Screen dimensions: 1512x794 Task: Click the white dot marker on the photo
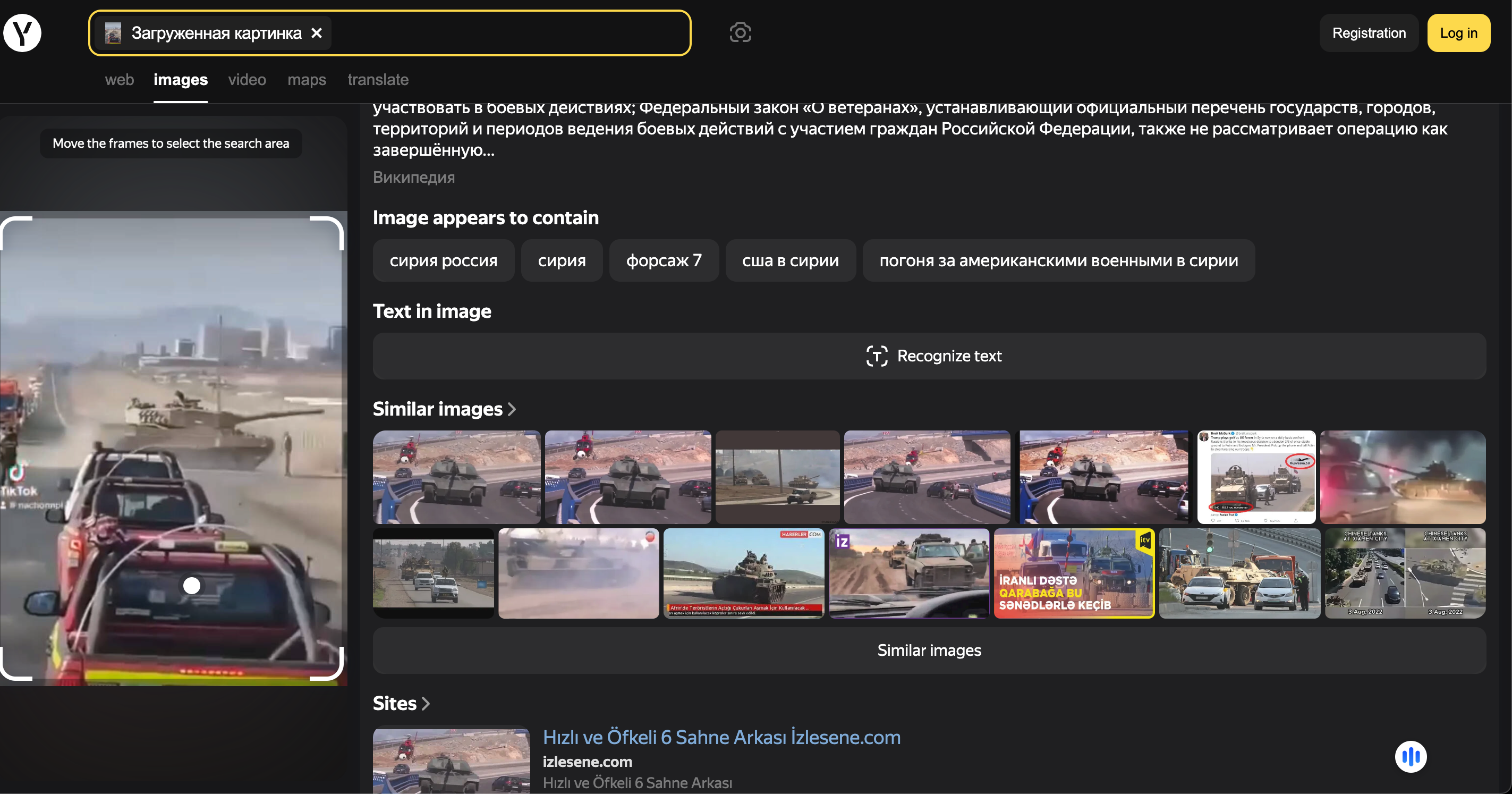(x=191, y=586)
